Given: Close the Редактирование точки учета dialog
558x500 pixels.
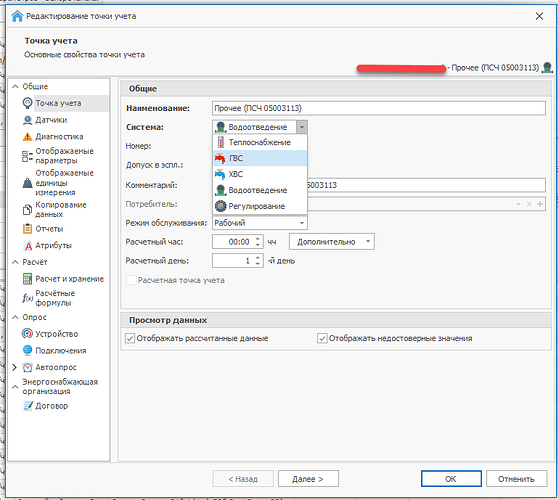Looking at the screenshot, I should 539,16.
